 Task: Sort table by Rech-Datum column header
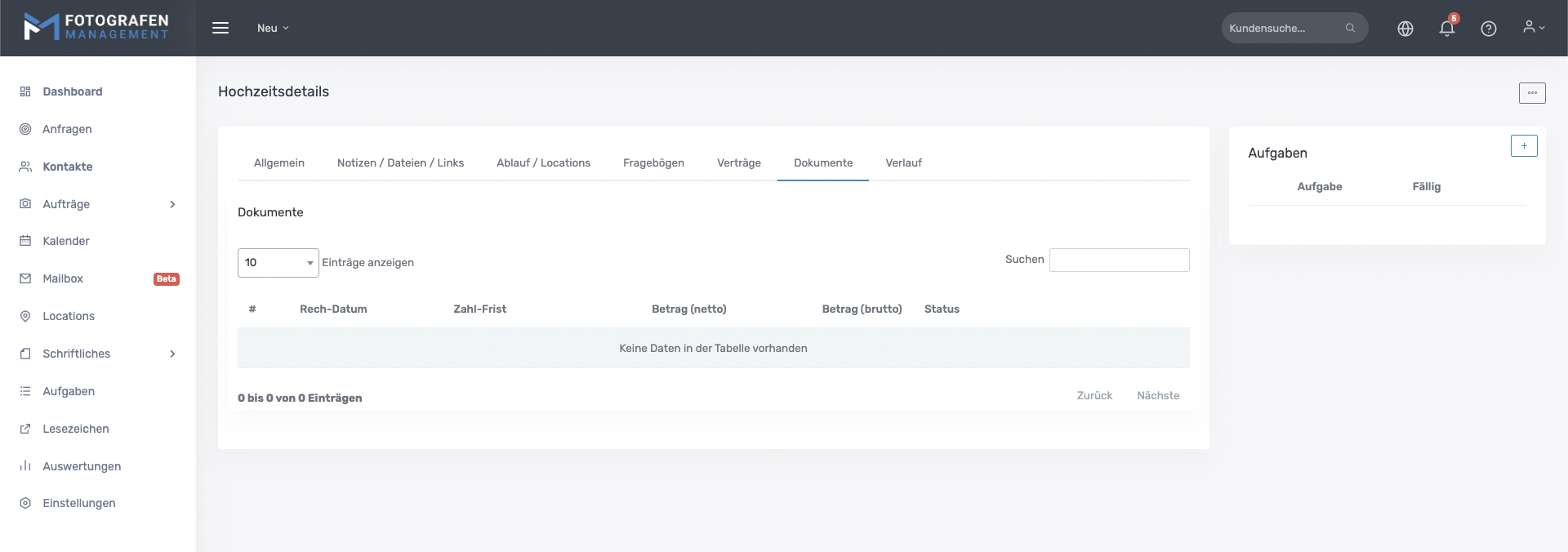click(333, 309)
